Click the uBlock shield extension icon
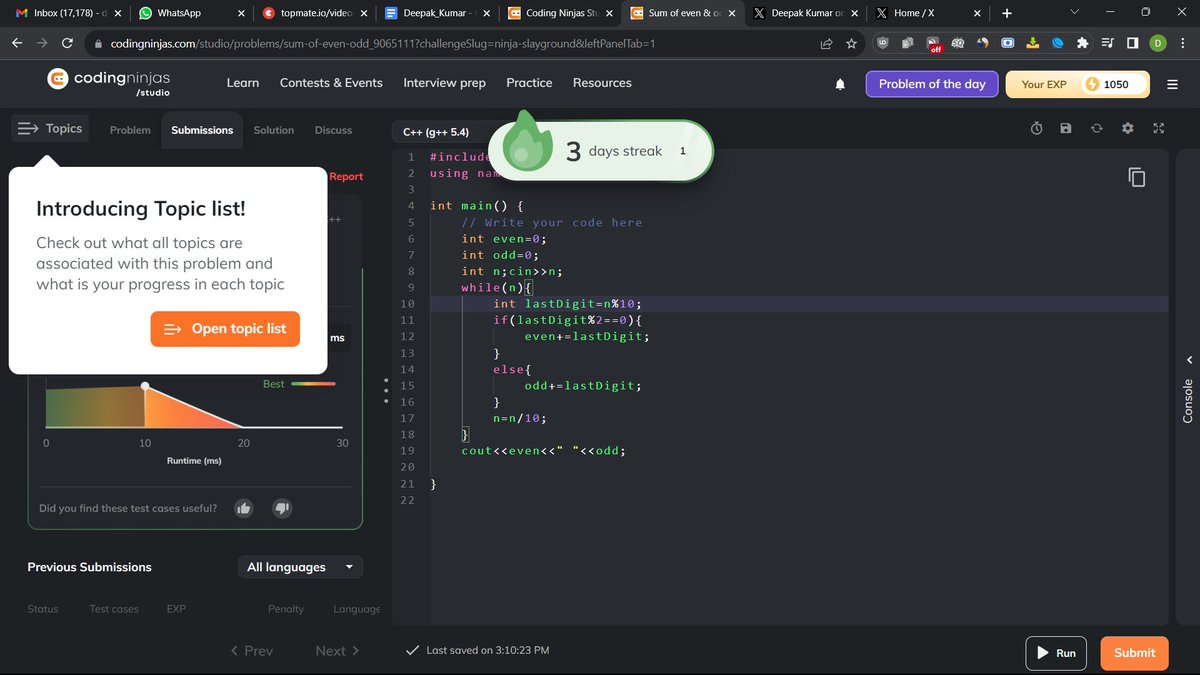The width and height of the screenshot is (1200, 675). pos(883,44)
